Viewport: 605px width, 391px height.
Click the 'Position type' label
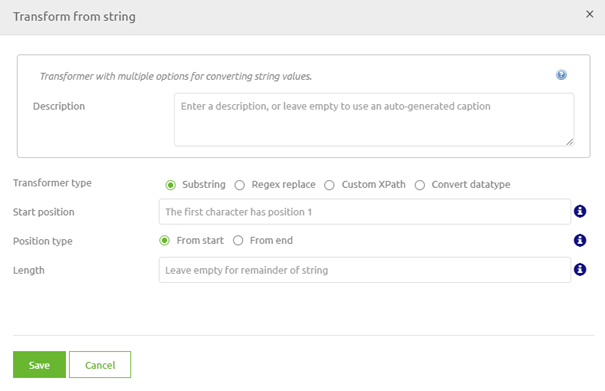click(42, 241)
